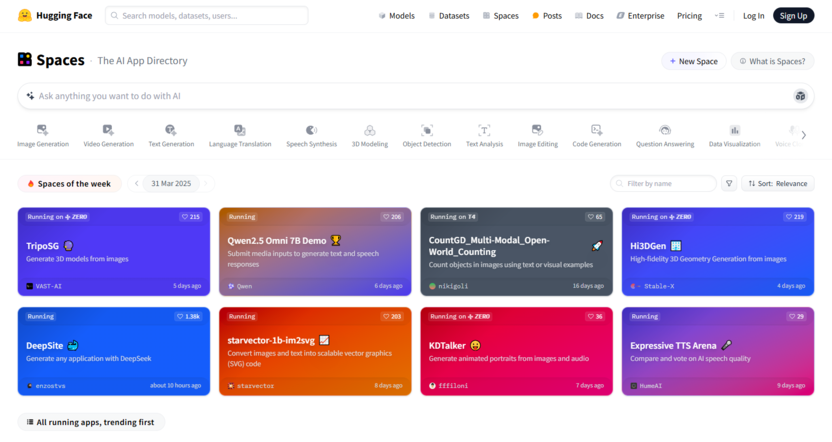Select the Image Generation category icon
This screenshot has height=442, width=832.
(42, 131)
